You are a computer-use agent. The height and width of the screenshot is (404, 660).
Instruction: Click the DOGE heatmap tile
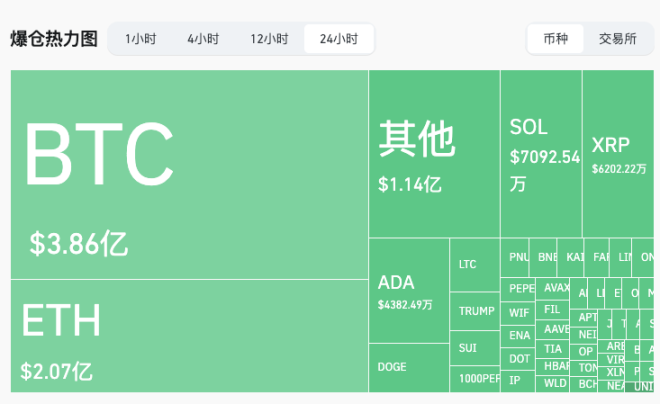[x=408, y=367]
